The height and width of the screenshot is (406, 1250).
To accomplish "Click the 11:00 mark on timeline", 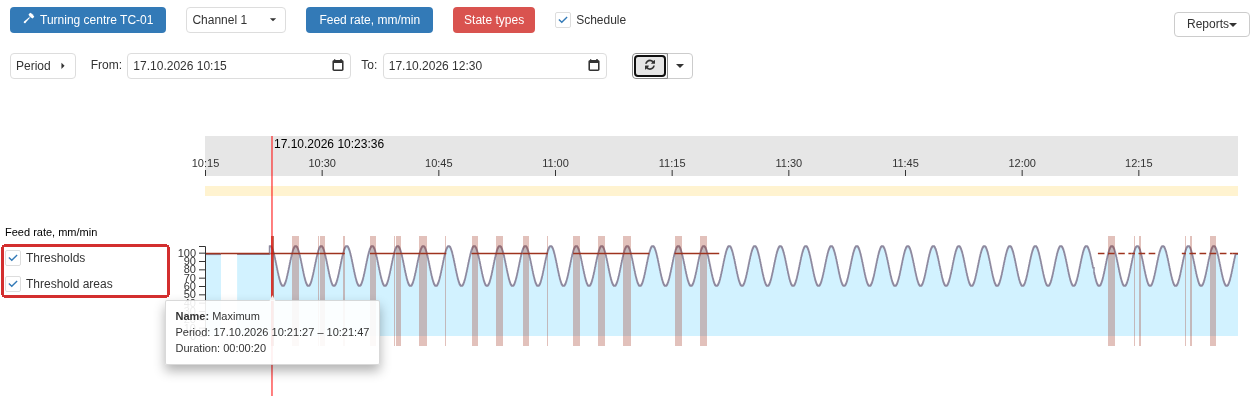I will tap(555, 163).
